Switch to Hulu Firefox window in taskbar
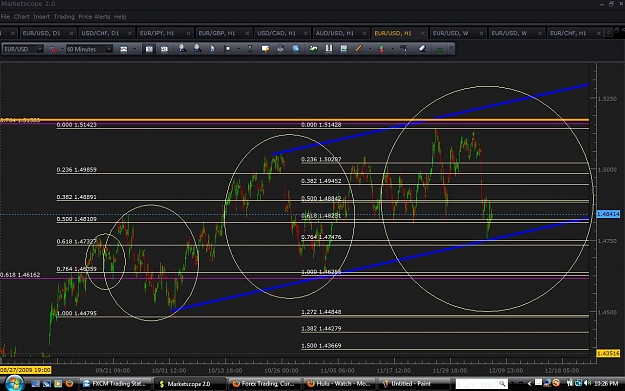Image resolution: width=625 pixels, height=391 pixels. coord(340,383)
